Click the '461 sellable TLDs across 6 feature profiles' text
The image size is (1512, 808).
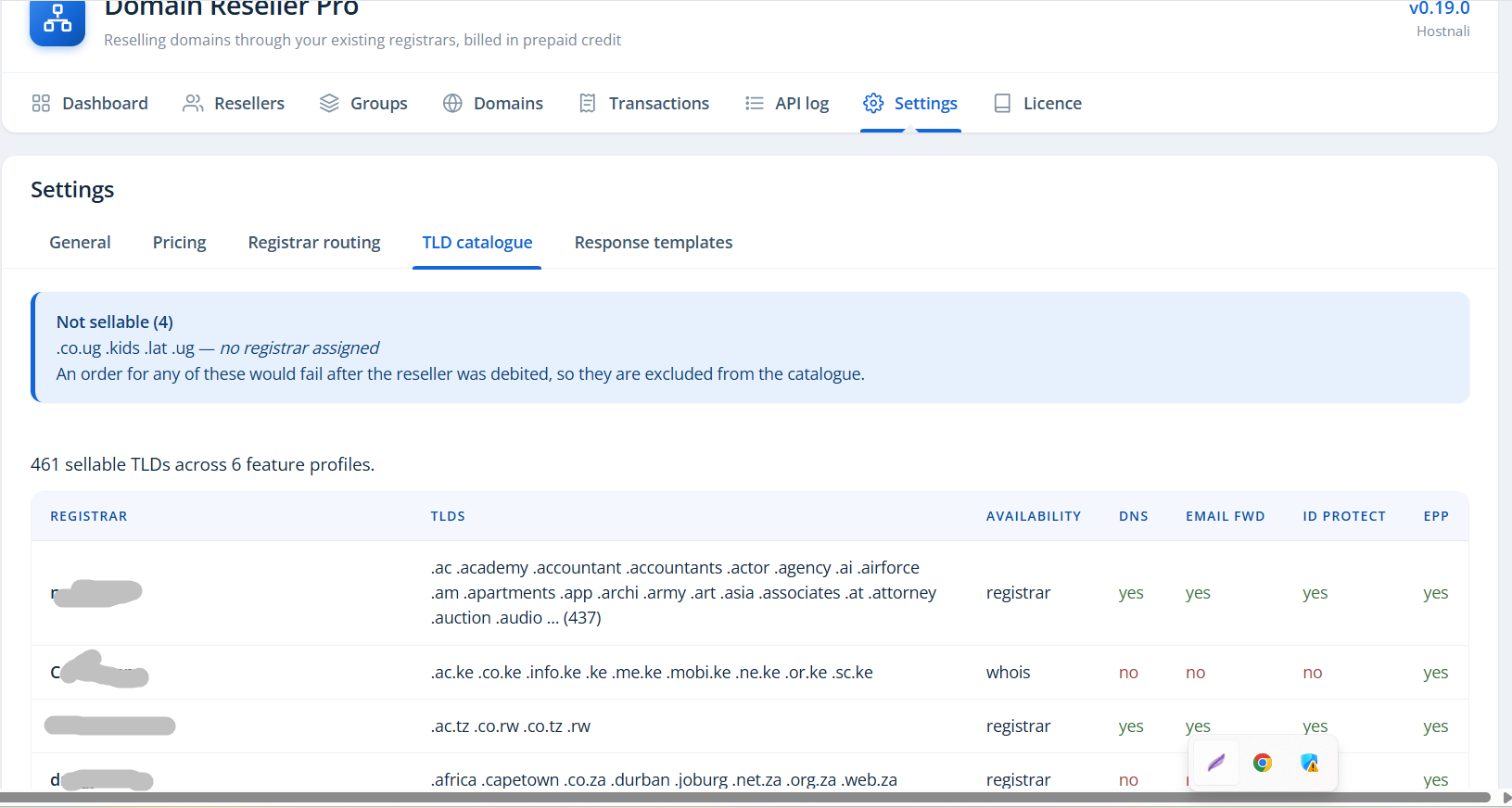click(x=203, y=464)
